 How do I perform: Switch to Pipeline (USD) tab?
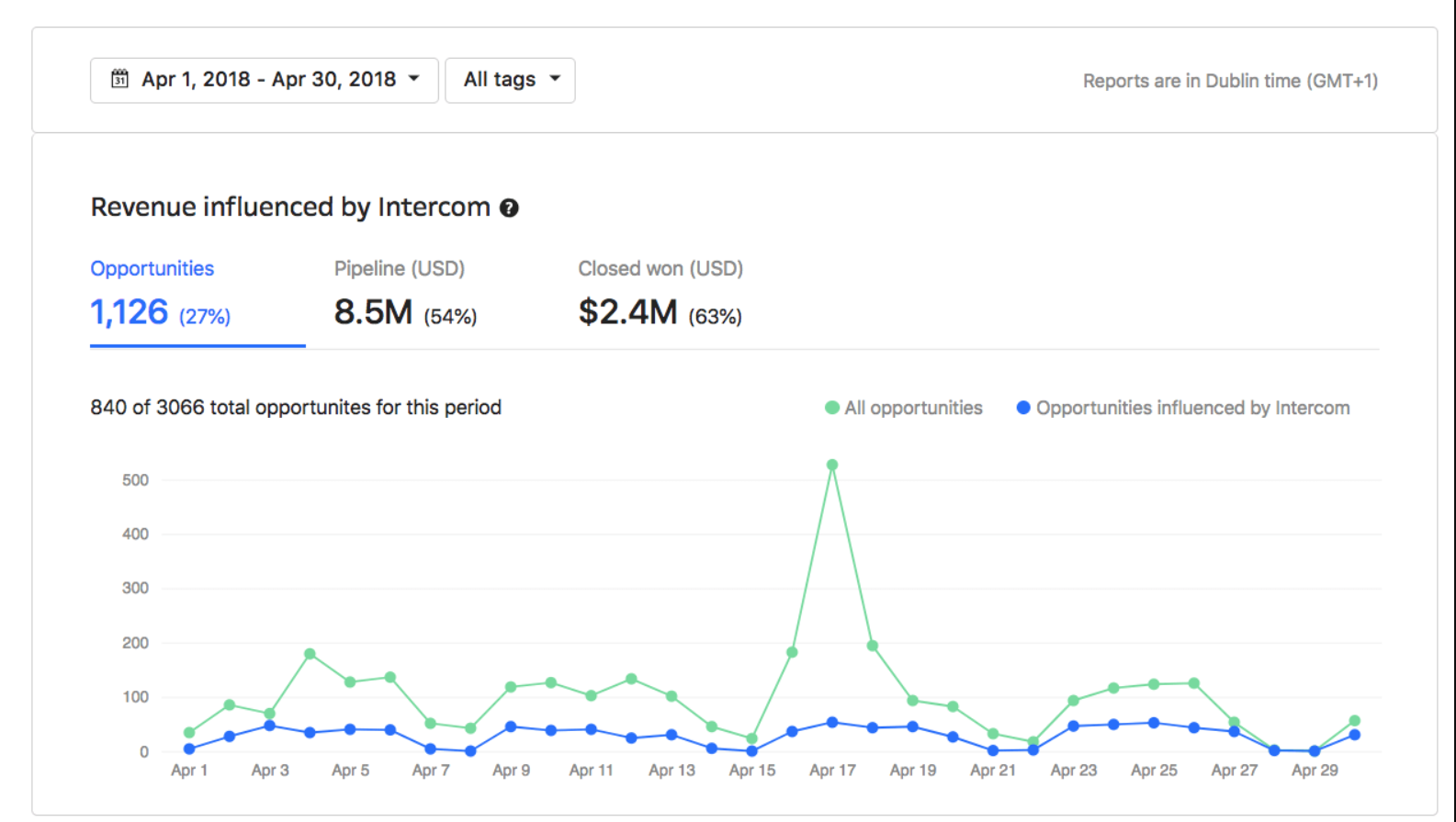click(399, 268)
